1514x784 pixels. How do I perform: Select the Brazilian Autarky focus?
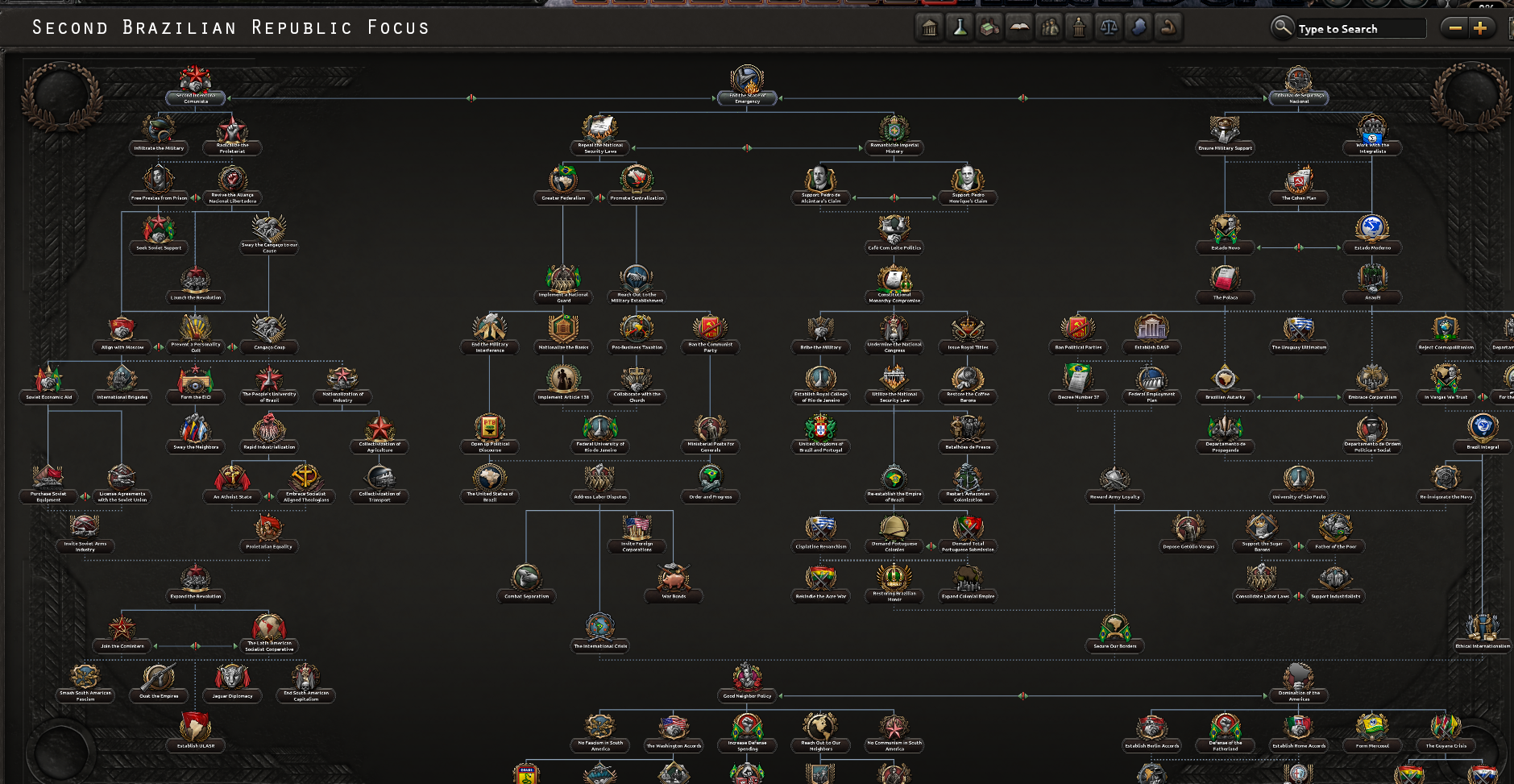(1225, 384)
